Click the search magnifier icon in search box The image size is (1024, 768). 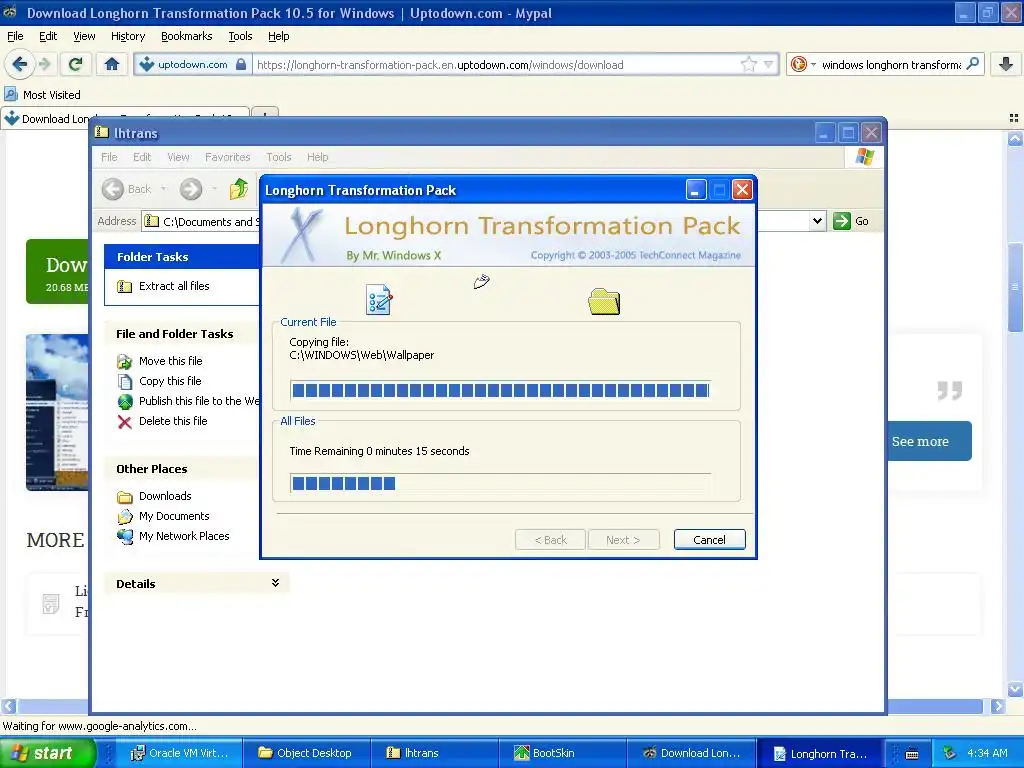(x=972, y=64)
